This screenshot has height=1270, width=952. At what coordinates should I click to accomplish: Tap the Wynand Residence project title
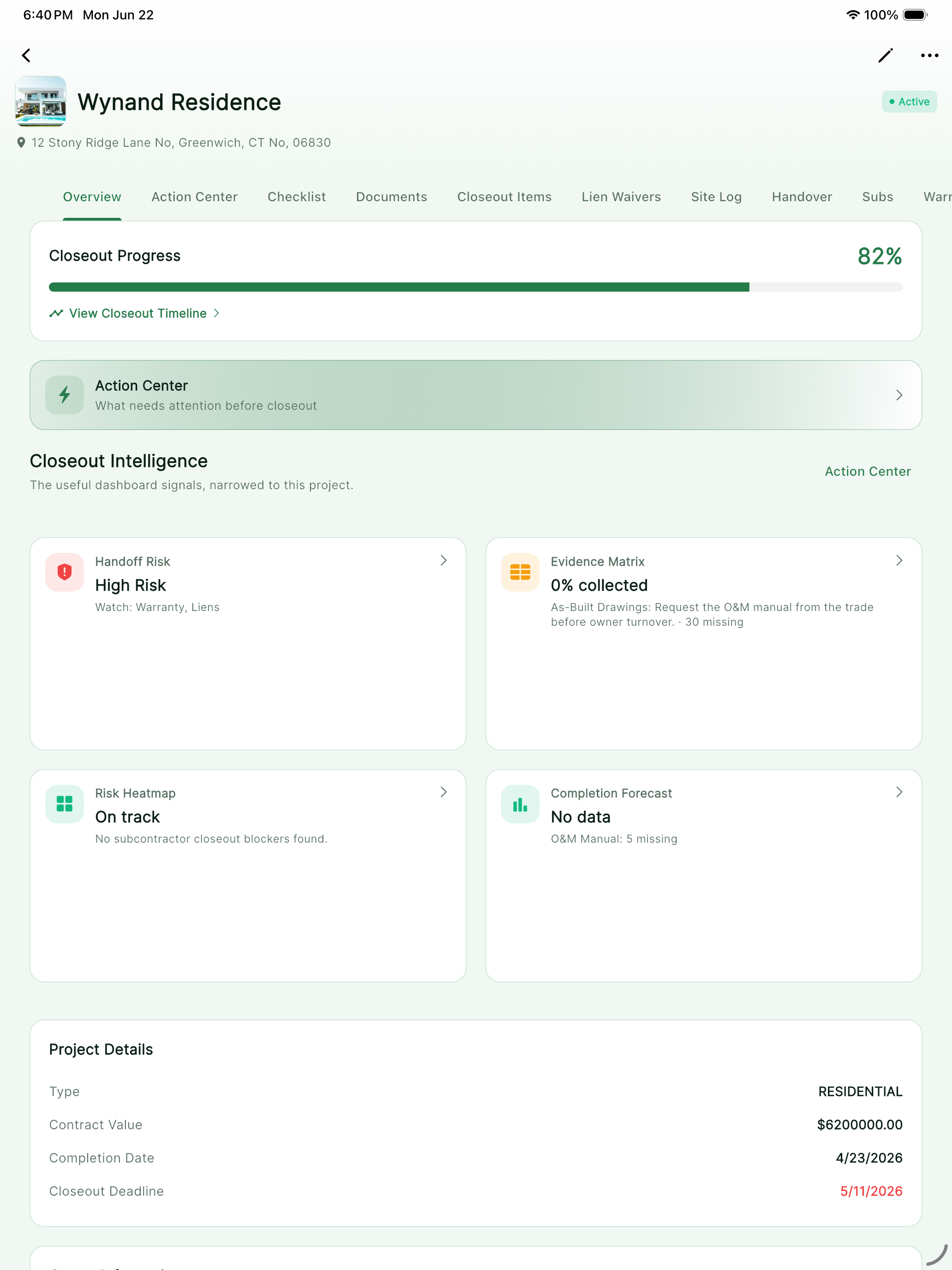point(179,102)
